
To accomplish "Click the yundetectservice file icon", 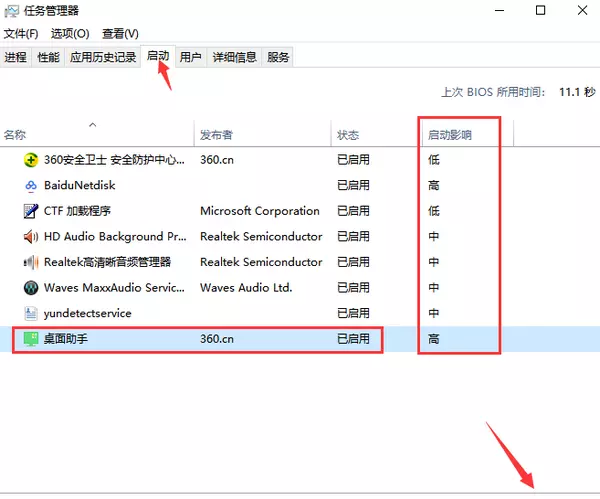I will (31, 313).
